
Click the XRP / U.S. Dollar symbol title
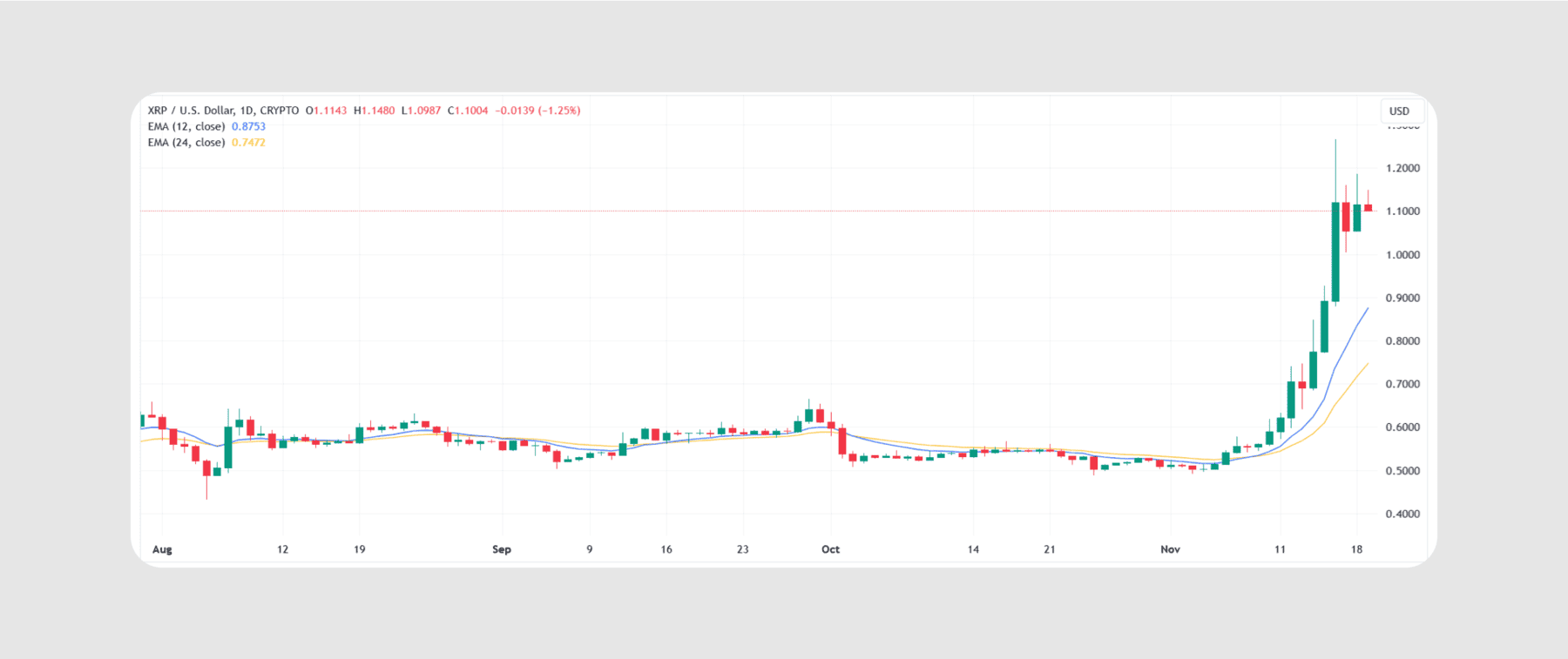click(x=223, y=111)
